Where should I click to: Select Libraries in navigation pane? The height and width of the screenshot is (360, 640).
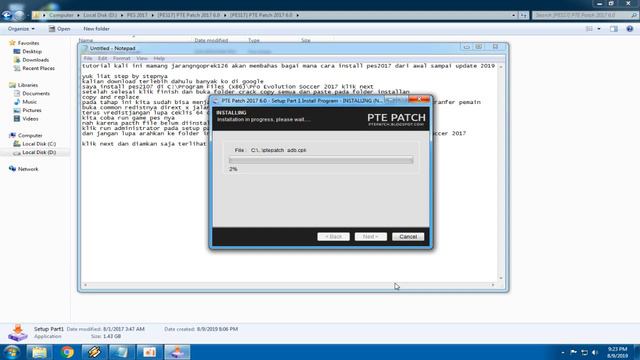click(x=28, y=85)
